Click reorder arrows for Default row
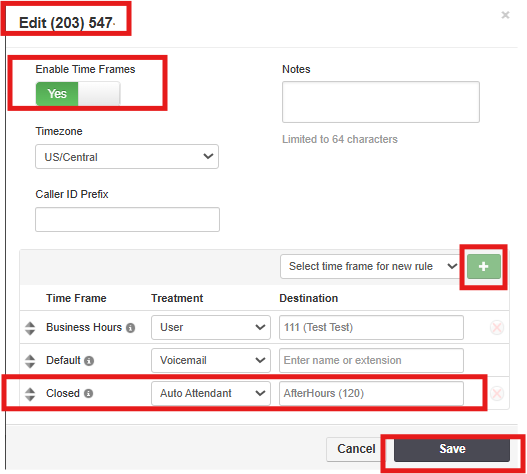Image resolution: width=527 pixels, height=474 pixels. pyautogui.click(x=30, y=361)
